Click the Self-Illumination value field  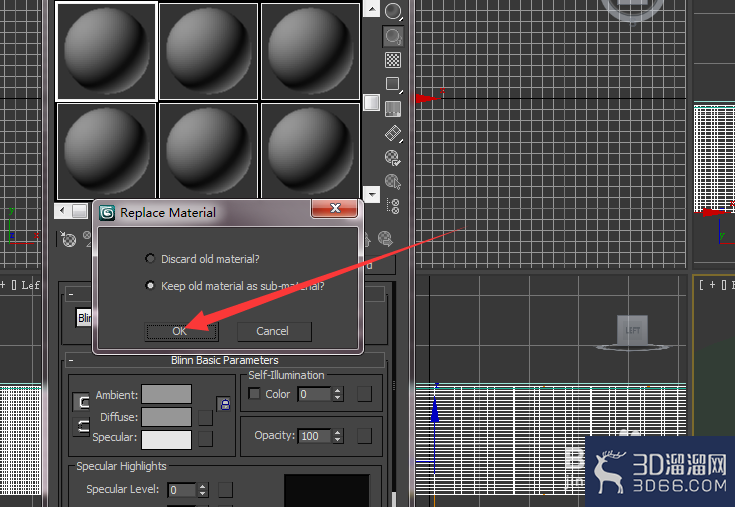pyautogui.click(x=315, y=394)
